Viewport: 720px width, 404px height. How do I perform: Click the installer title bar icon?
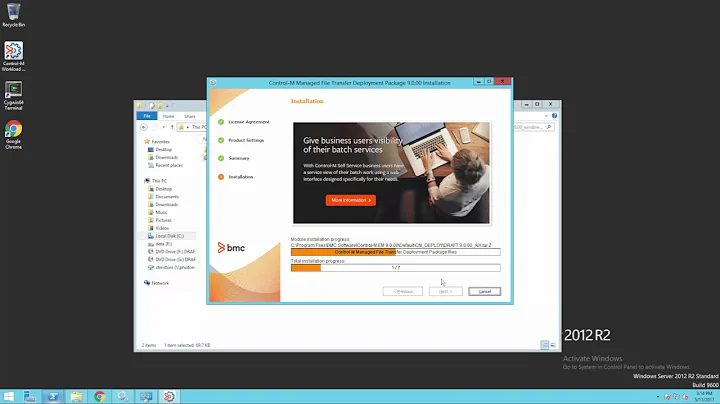[213, 83]
